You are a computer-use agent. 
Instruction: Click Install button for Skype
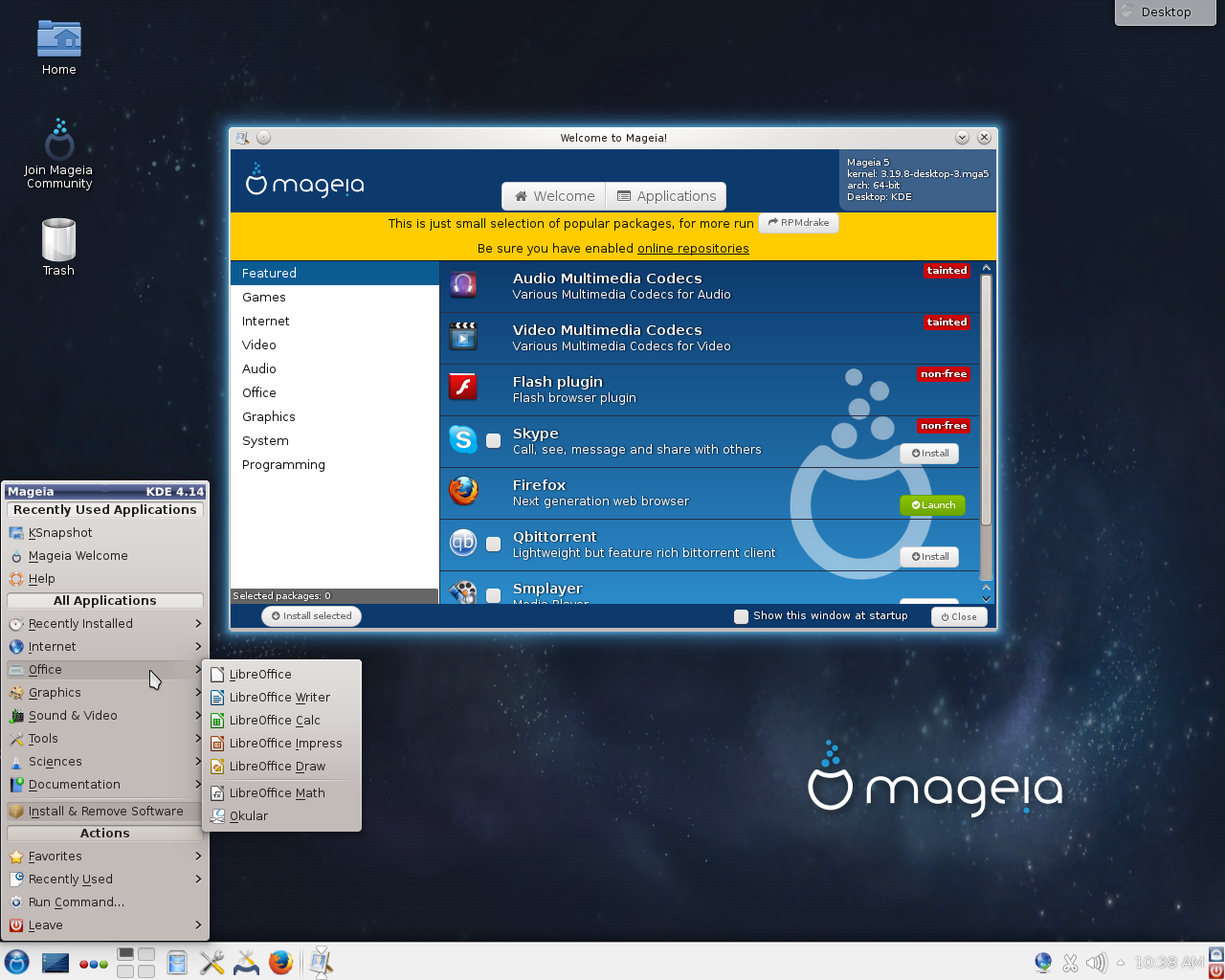pos(929,454)
